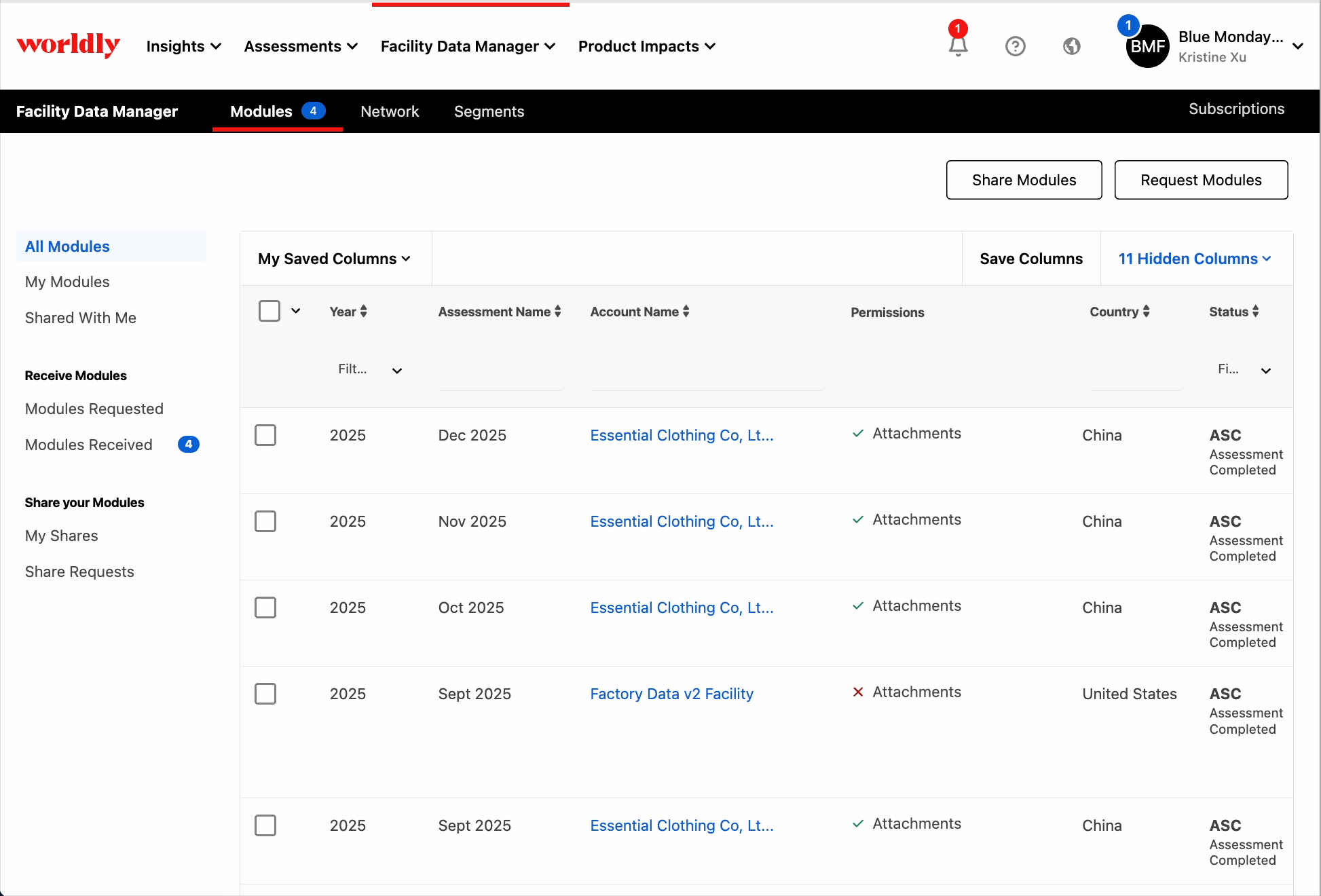This screenshot has height=896, width=1321.
Task: Open Share Requests
Action: click(79, 572)
